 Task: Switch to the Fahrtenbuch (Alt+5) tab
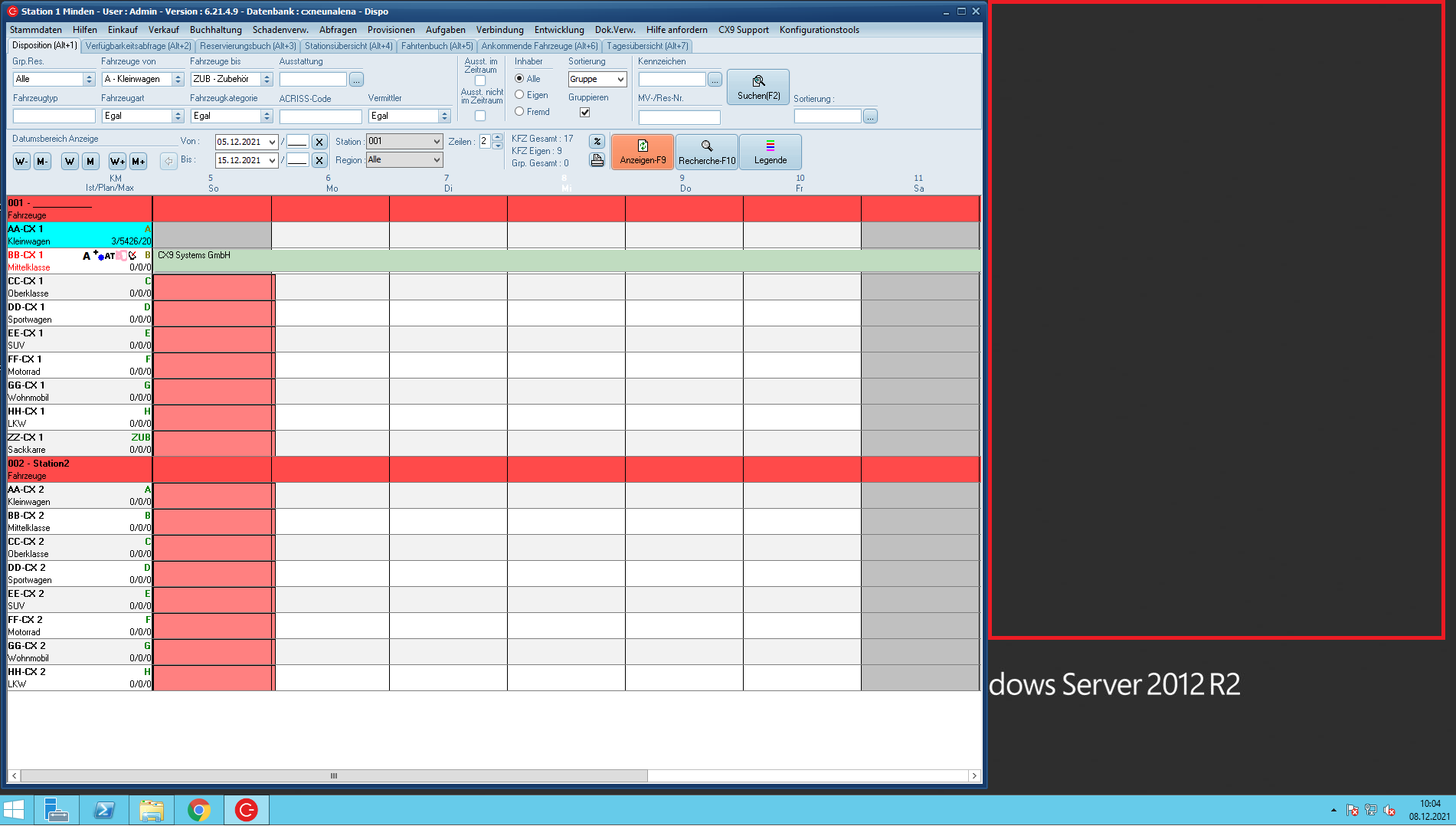click(x=437, y=46)
